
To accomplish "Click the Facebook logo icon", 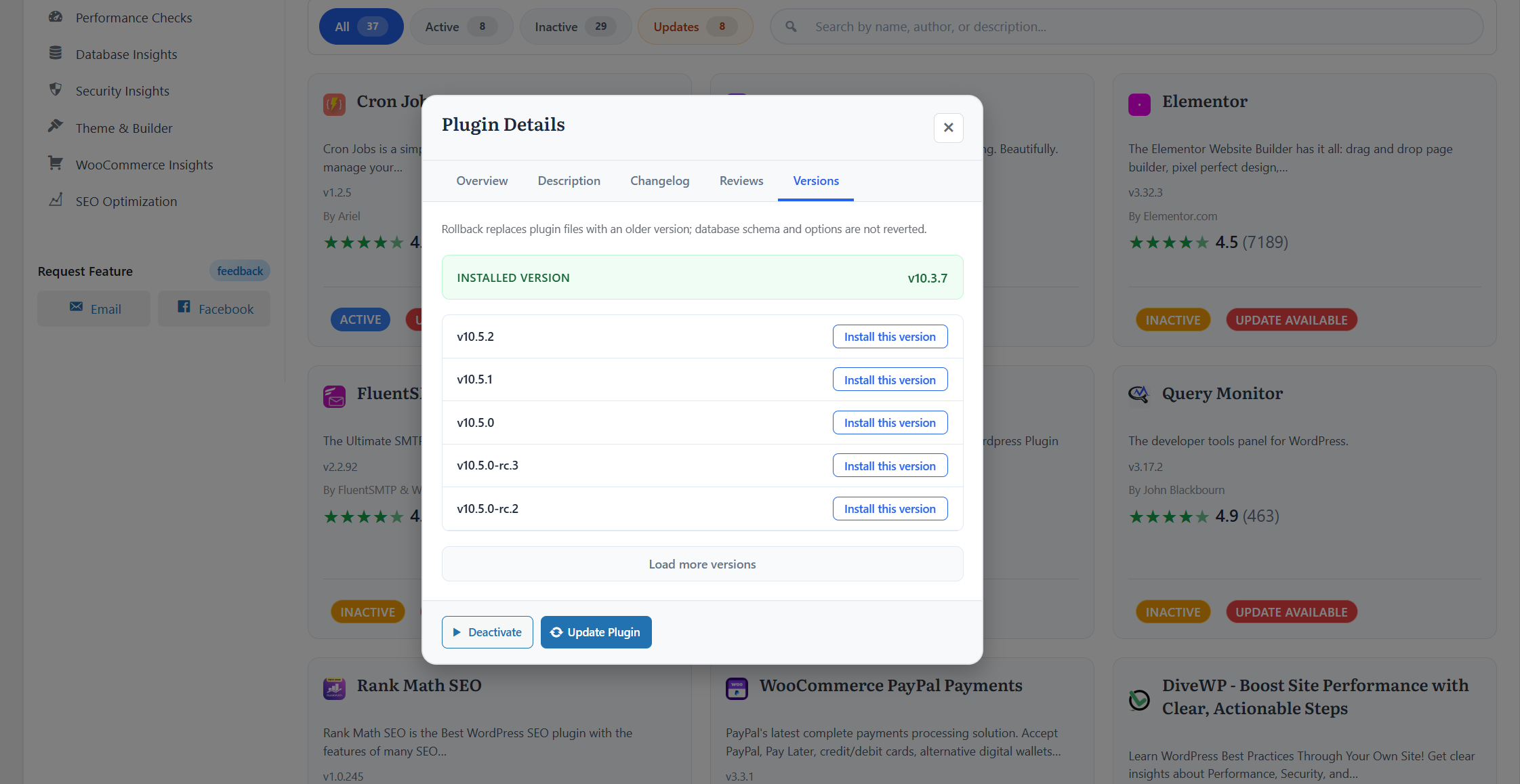I will [184, 307].
